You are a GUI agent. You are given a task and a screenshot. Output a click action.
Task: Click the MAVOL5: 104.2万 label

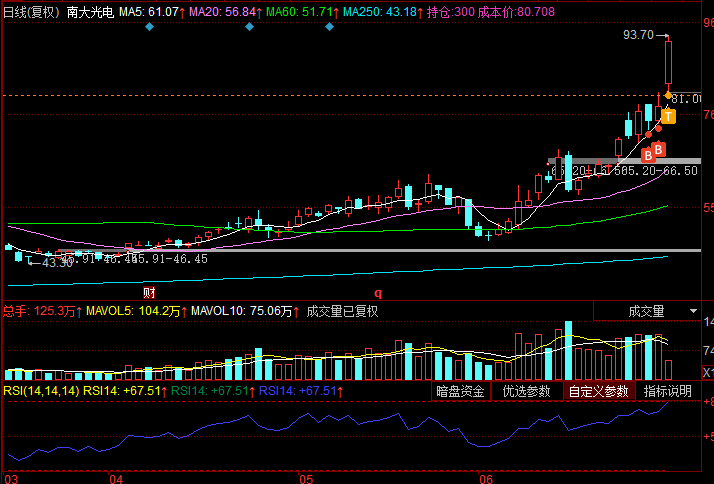click(x=137, y=311)
